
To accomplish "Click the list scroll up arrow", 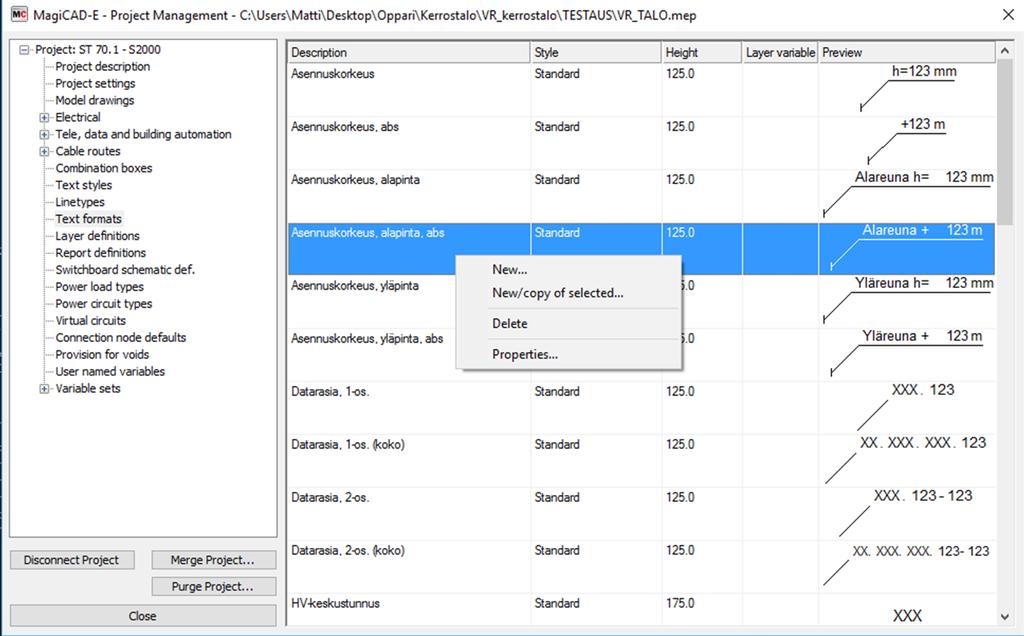I will coord(1004,52).
